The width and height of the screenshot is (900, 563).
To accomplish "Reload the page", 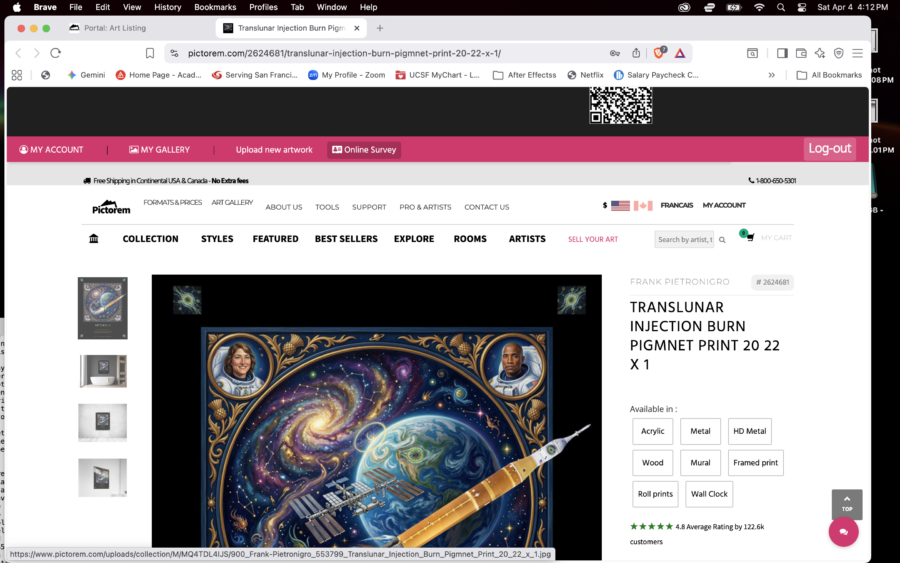I will (56, 53).
